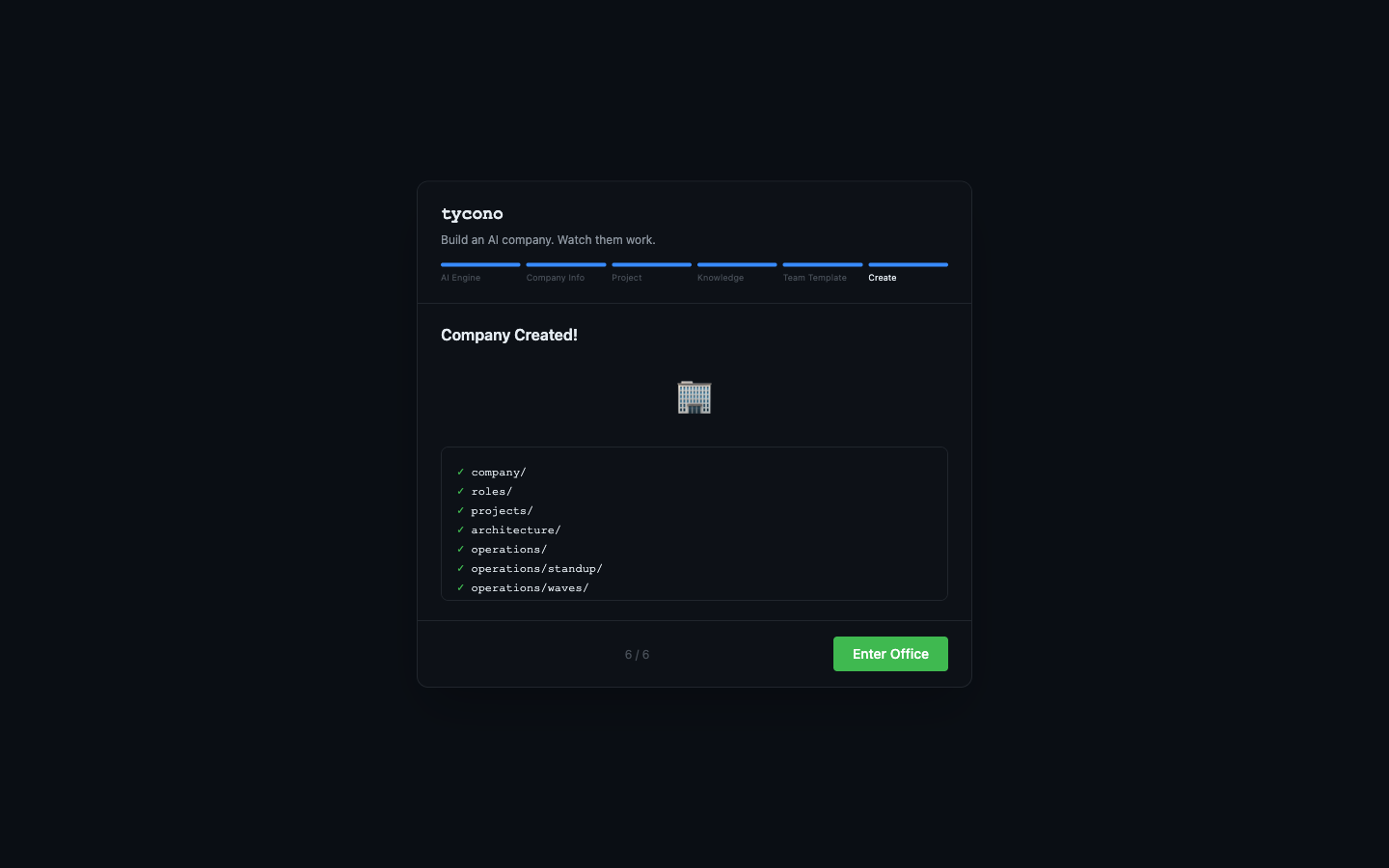This screenshot has width=1389, height=868.
Task: Click the checkmark beside operations/waves/
Action: 460,587
